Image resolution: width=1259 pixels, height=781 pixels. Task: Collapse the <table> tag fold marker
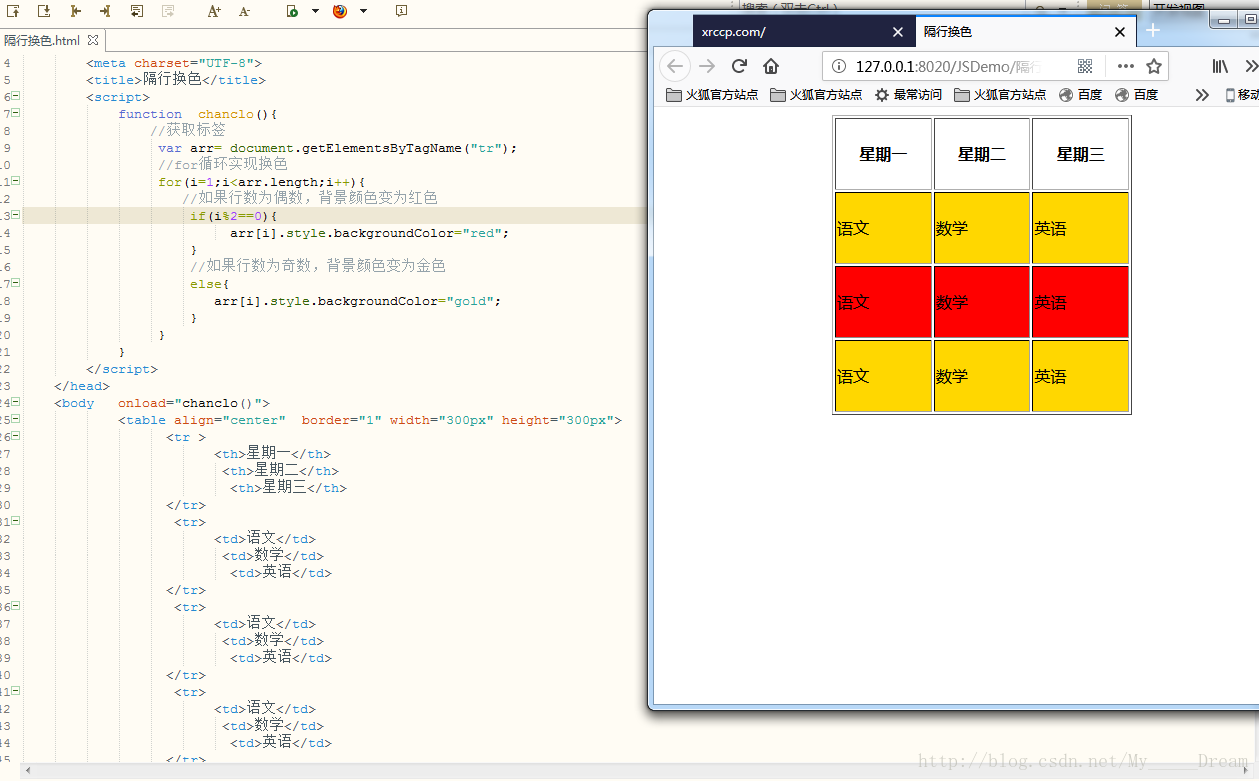click(15, 420)
